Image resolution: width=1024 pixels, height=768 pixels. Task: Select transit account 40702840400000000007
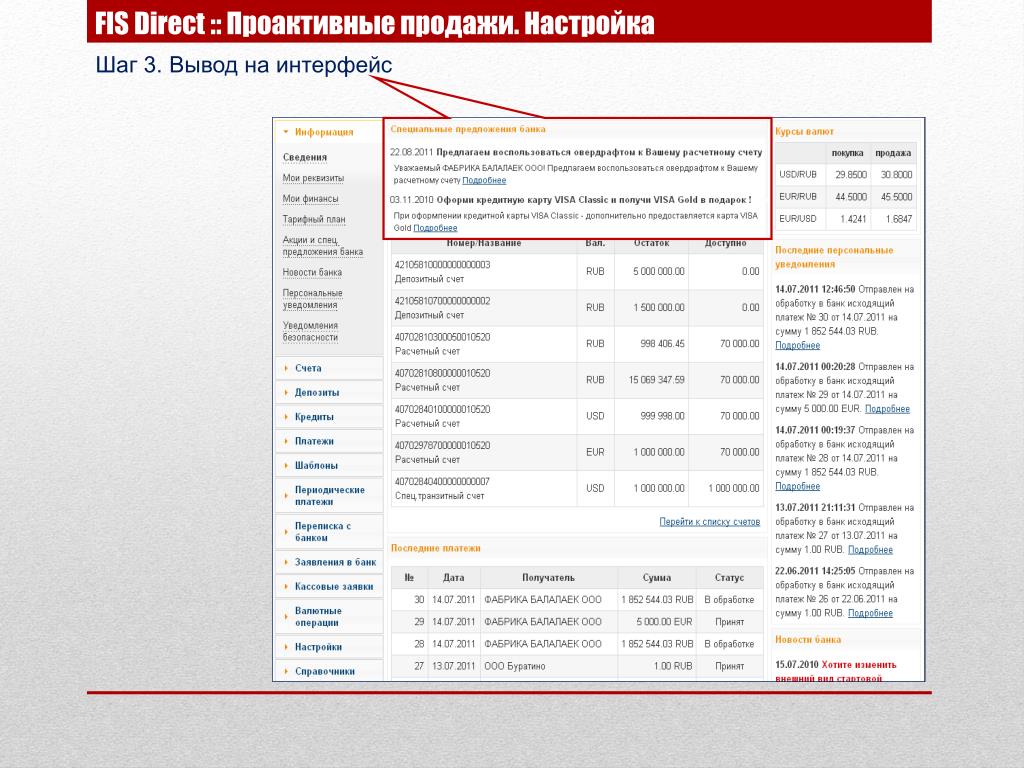[442, 482]
